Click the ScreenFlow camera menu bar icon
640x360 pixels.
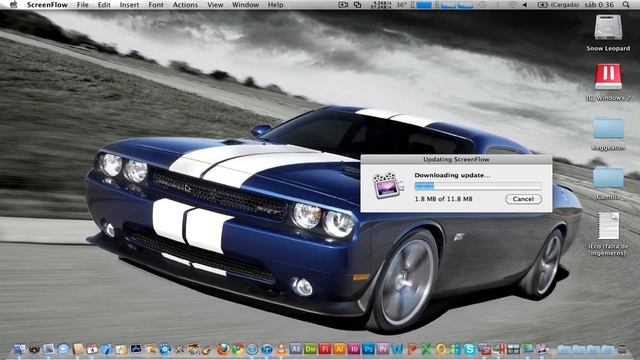(343, 4)
